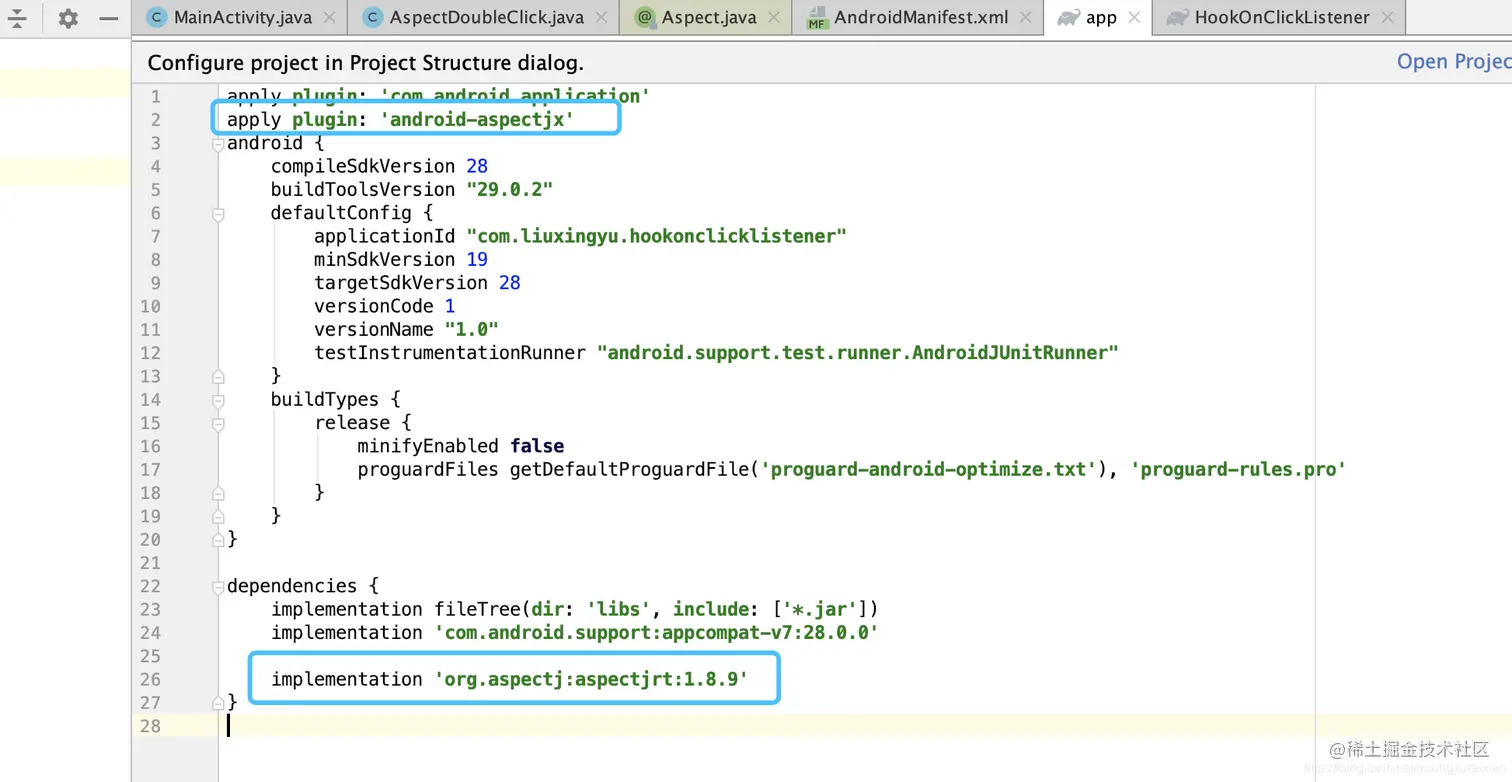
Task: Close the HookOnClickListener tab
Action: pyautogui.click(x=1387, y=18)
